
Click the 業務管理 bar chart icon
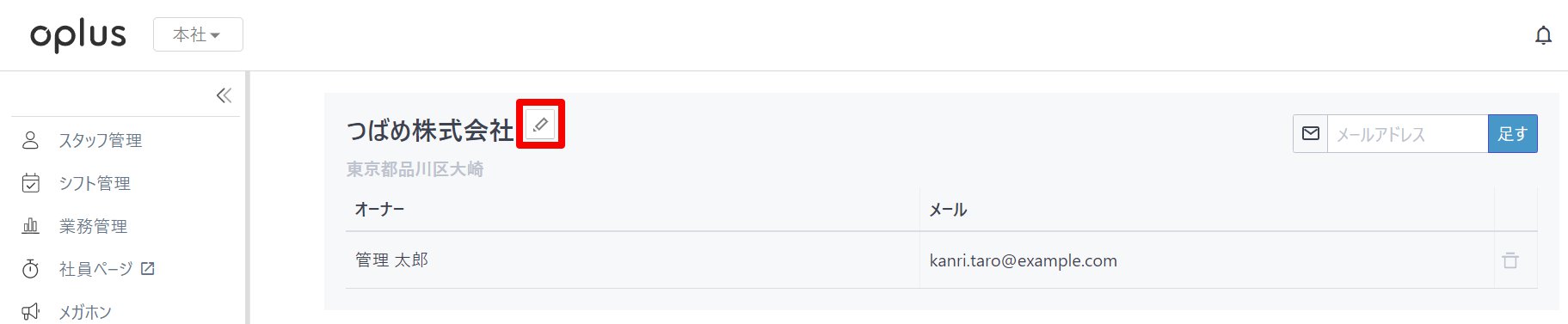point(30,226)
